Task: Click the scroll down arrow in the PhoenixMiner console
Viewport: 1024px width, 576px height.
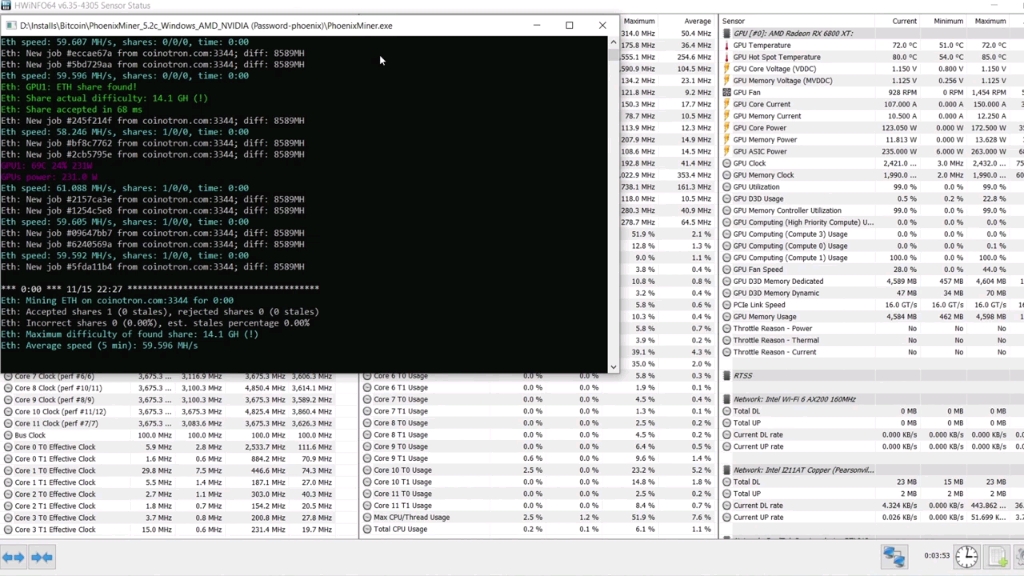Action: 613,367
